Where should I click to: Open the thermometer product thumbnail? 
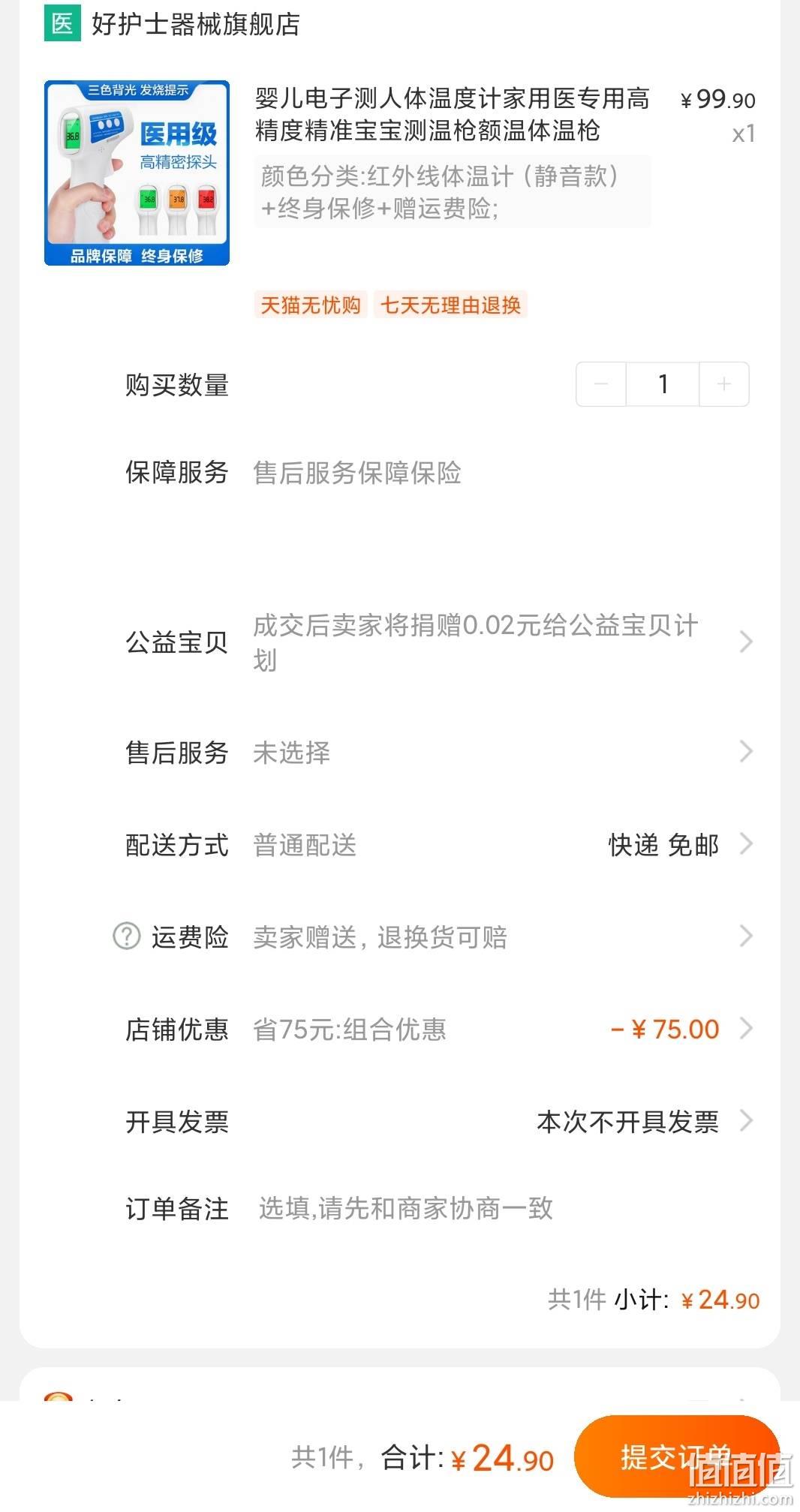coord(137,173)
